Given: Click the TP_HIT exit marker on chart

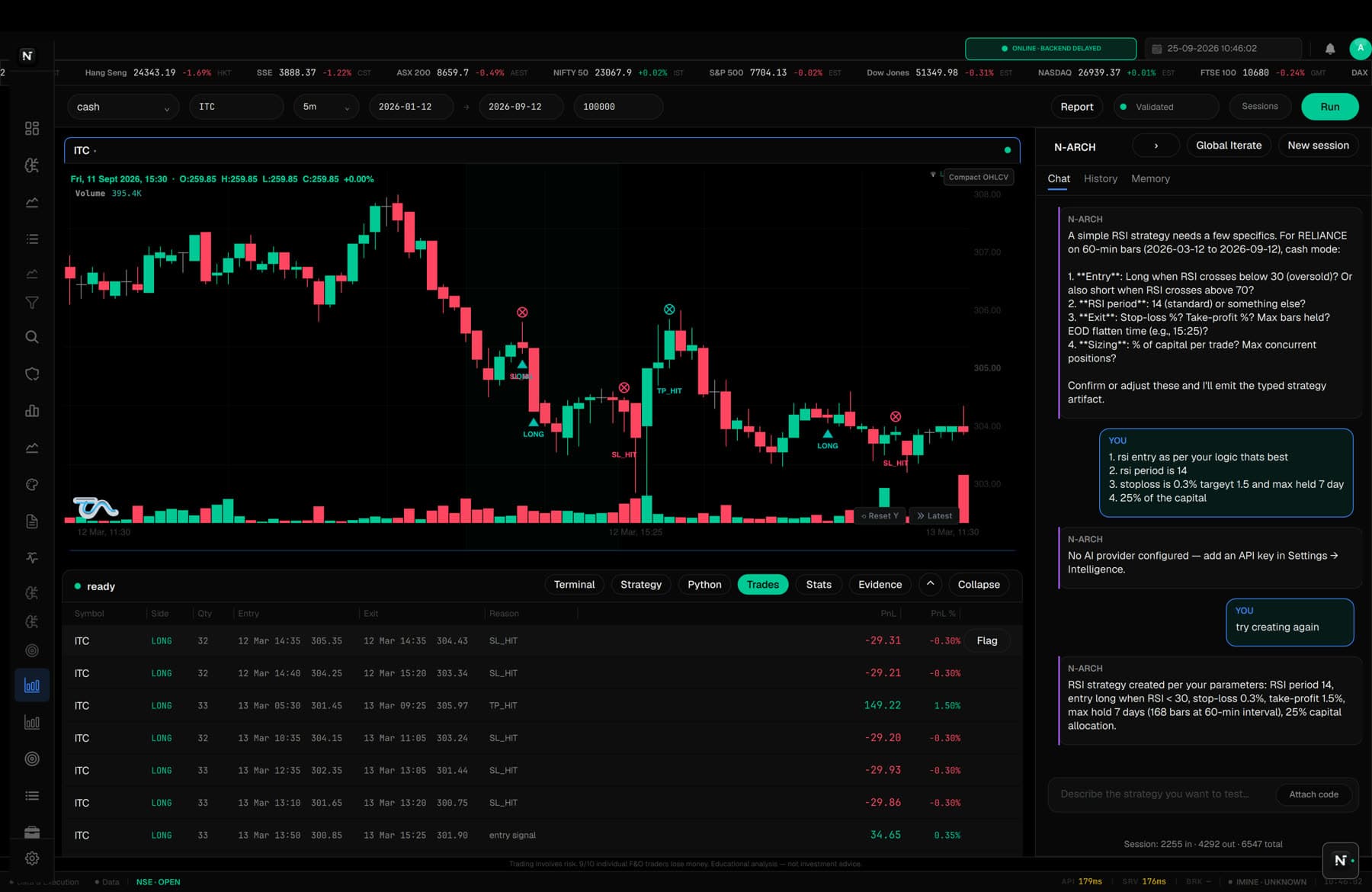Looking at the screenshot, I should tap(669, 310).
